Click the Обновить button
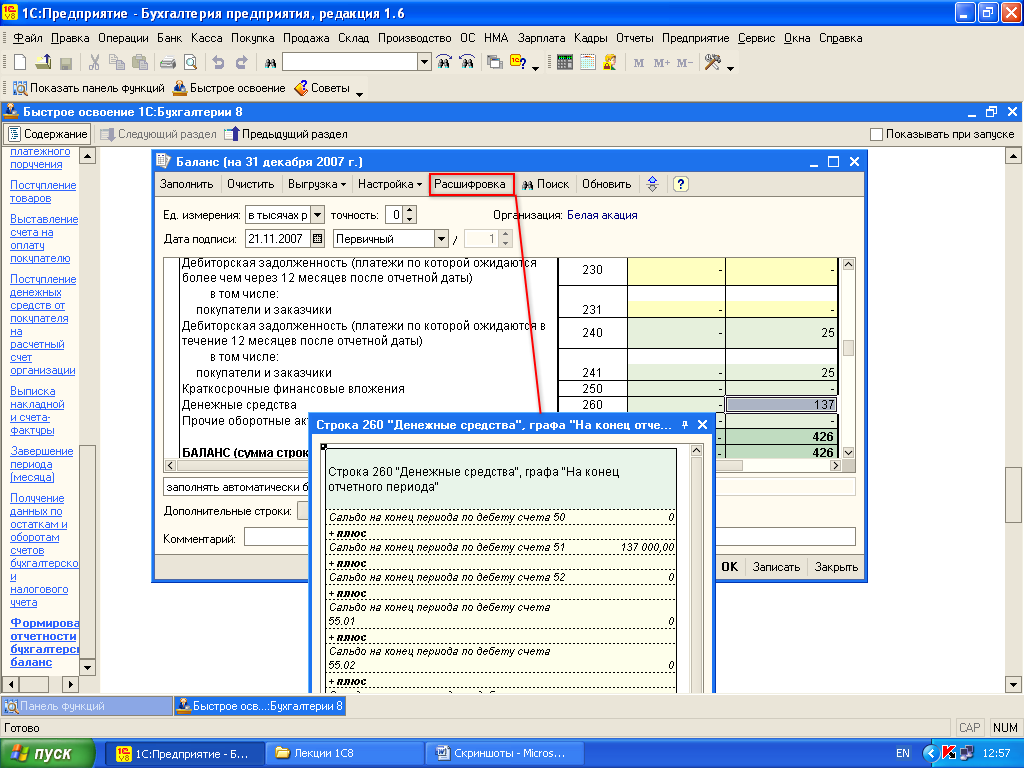 tap(607, 184)
